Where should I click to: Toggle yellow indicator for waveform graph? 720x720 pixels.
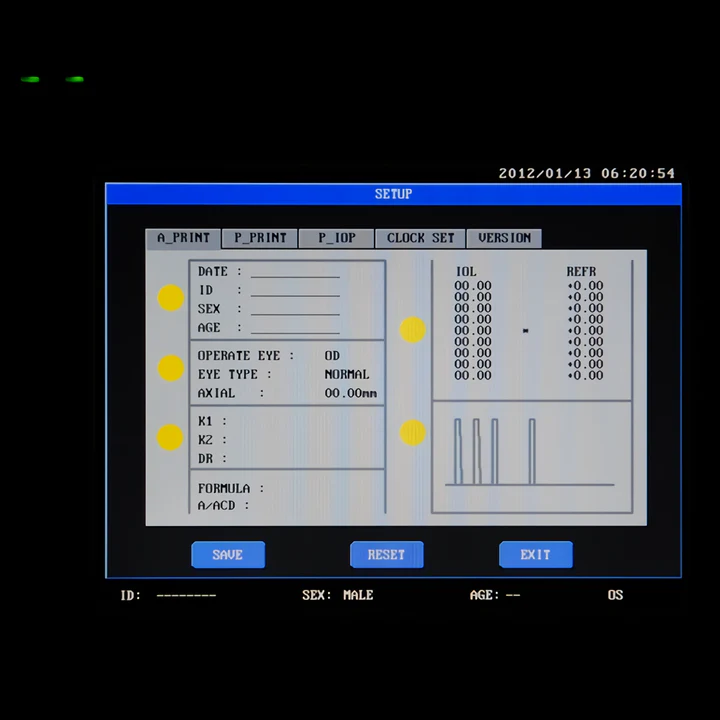[x=412, y=433]
